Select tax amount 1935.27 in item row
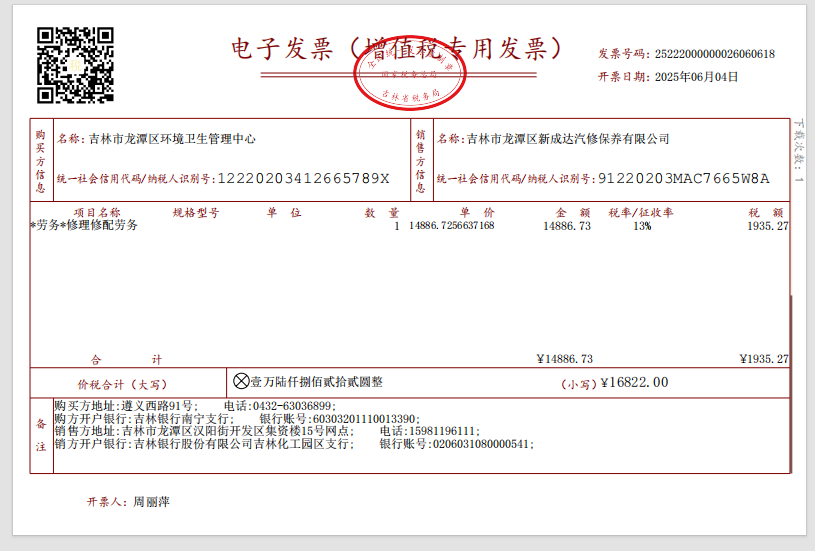The height and width of the screenshot is (551, 815). [x=768, y=226]
